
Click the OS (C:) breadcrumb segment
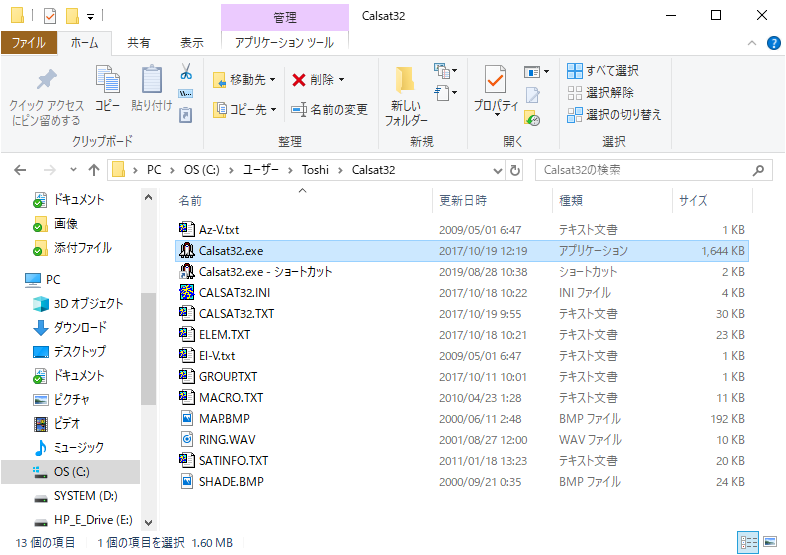point(202,170)
